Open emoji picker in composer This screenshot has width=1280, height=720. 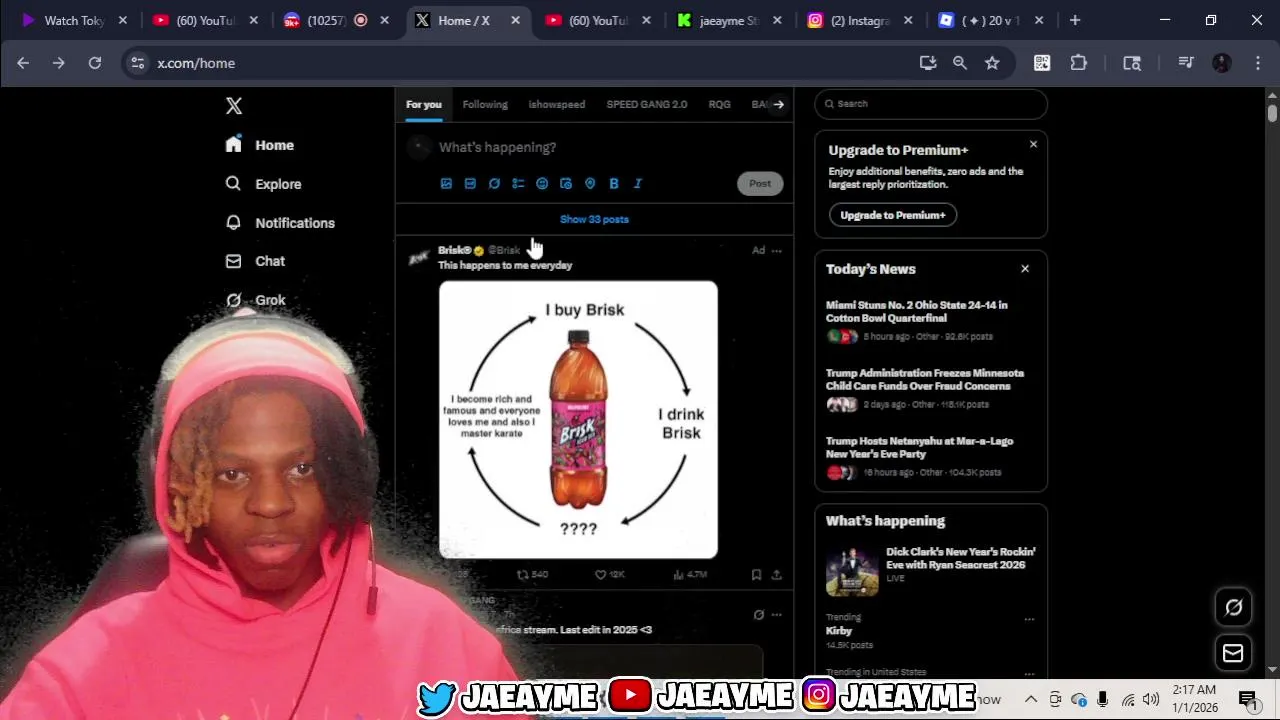click(542, 184)
